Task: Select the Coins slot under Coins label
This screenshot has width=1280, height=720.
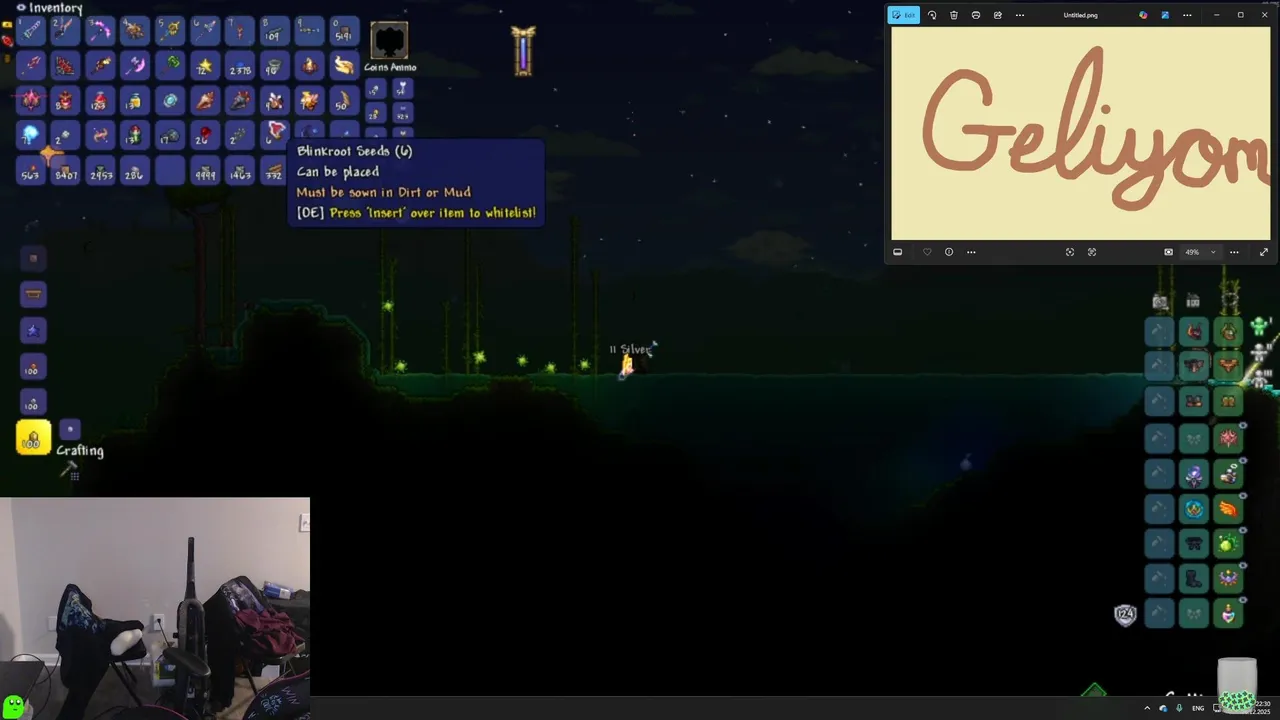Action: coord(374,89)
